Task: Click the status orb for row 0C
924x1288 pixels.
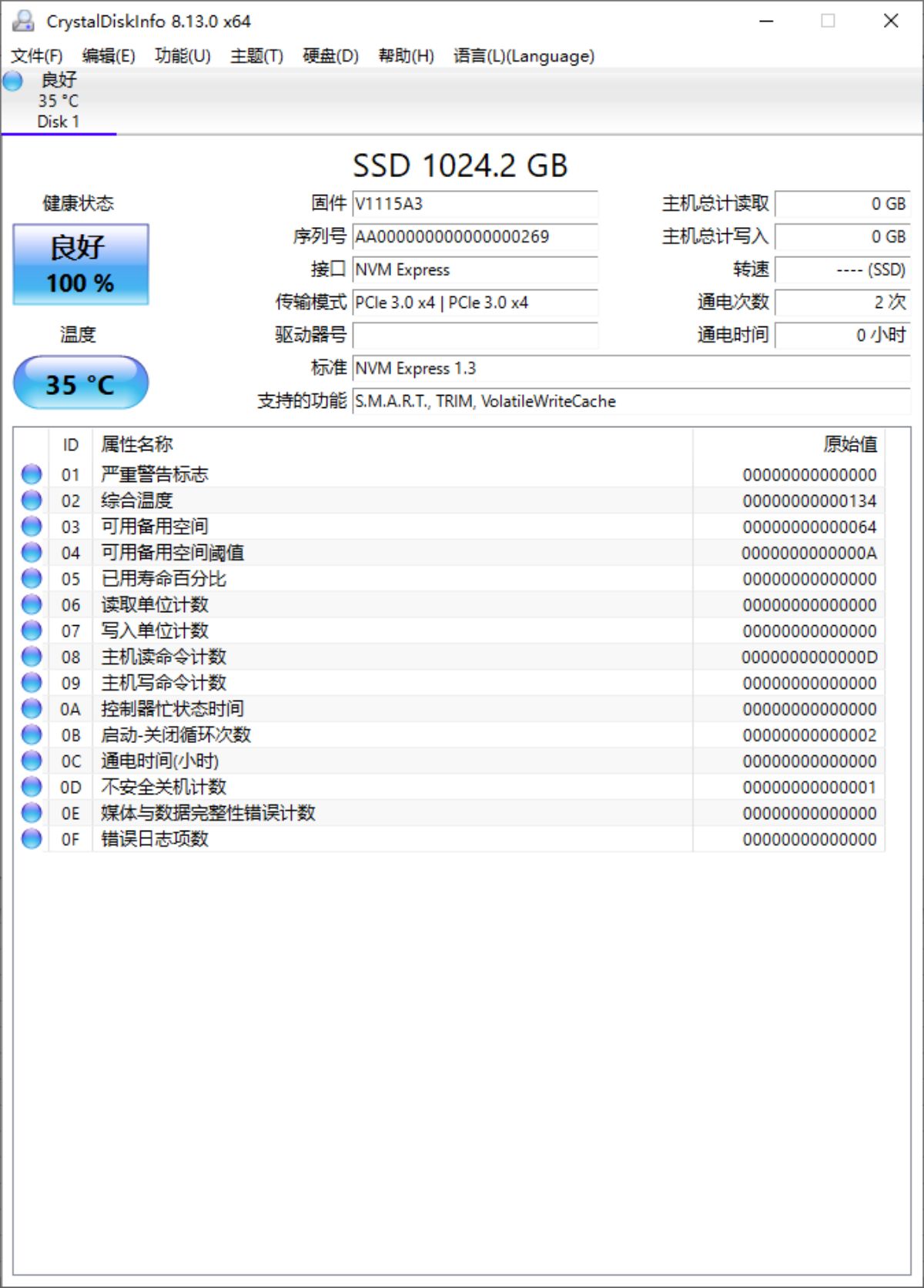Action: coord(32,761)
